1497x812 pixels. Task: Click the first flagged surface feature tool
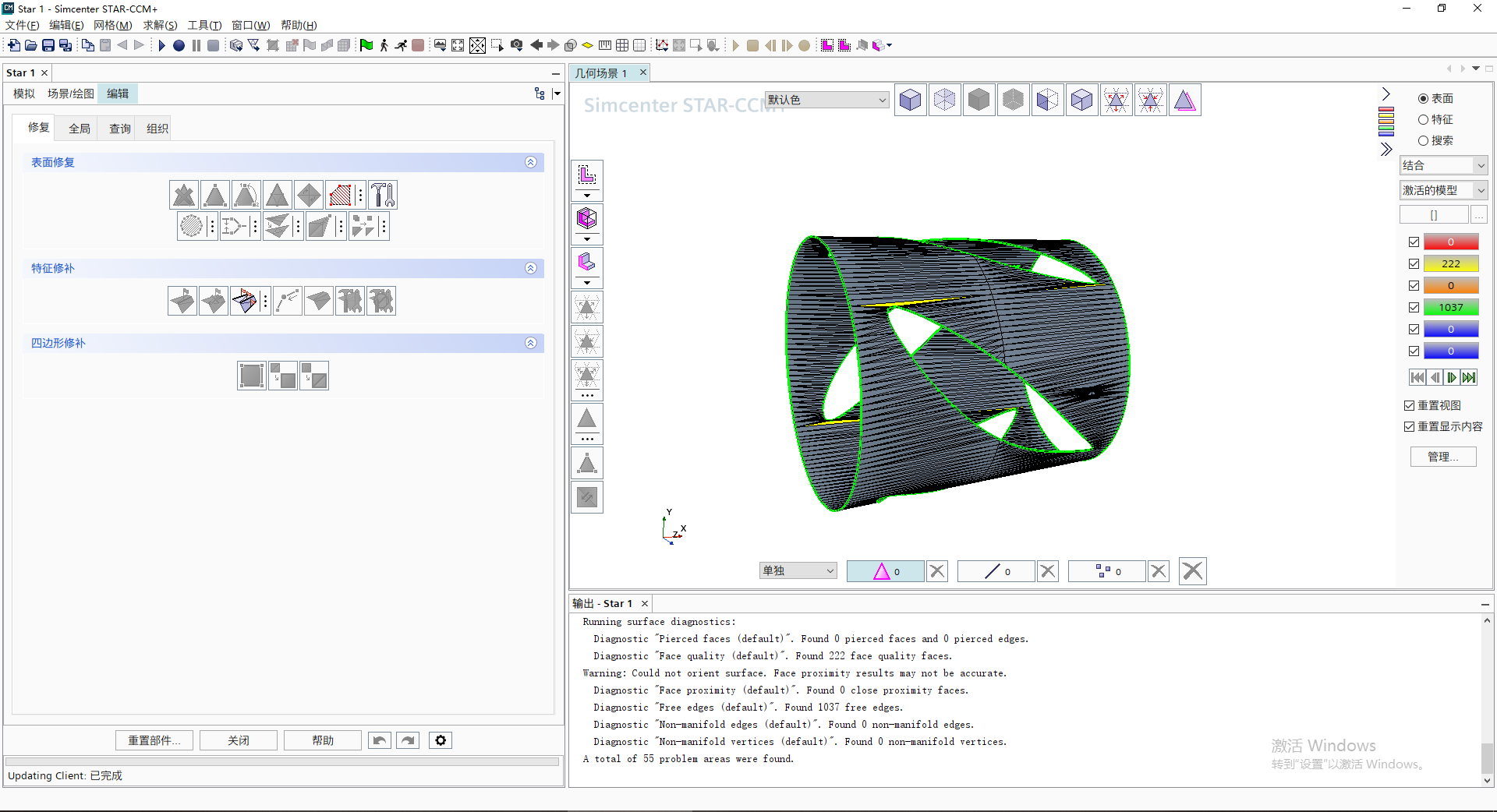[182, 301]
